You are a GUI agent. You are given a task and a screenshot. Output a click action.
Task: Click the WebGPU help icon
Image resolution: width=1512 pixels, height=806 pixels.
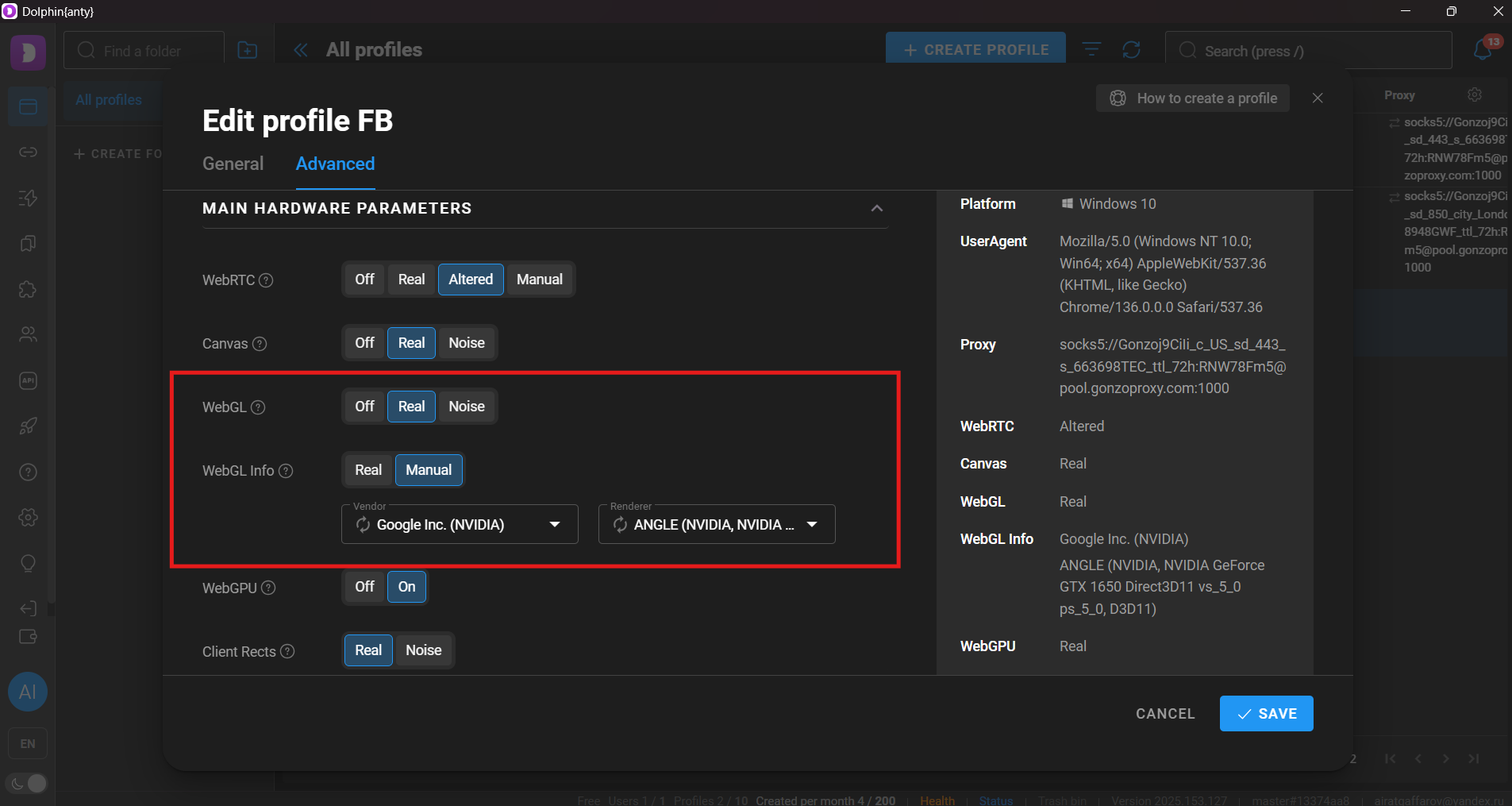coord(268,588)
